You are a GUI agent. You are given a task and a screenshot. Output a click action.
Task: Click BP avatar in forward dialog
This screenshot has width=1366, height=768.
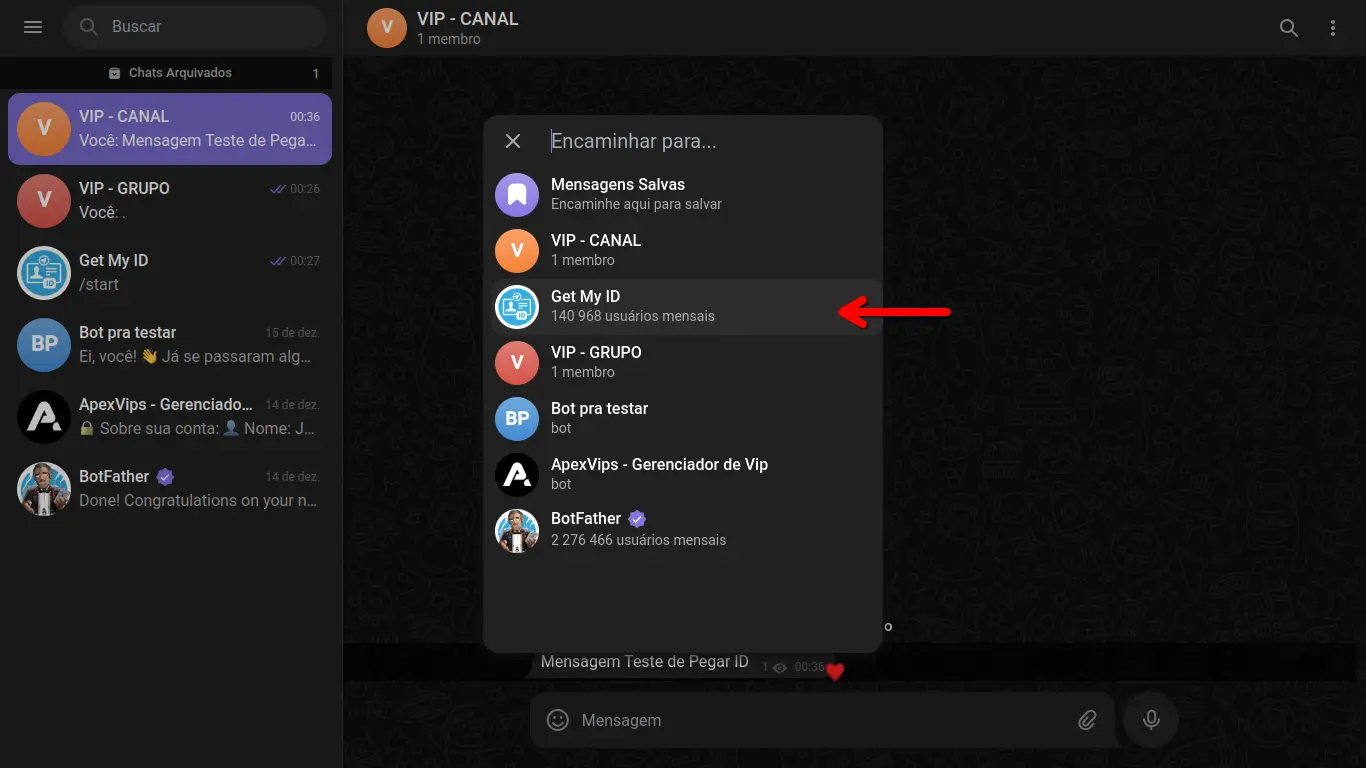coord(517,418)
